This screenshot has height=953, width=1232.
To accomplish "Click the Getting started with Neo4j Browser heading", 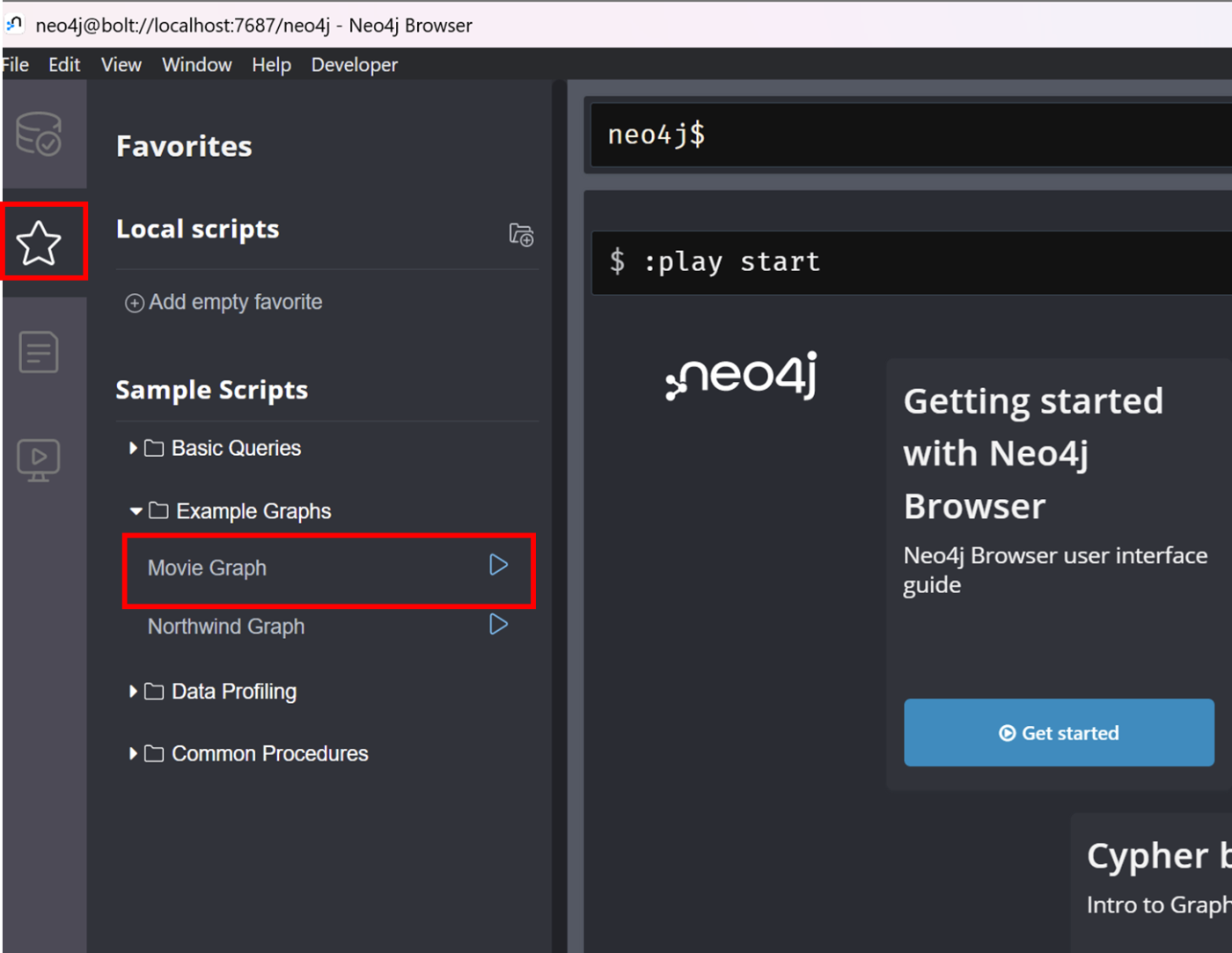I will [x=1034, y=454].
